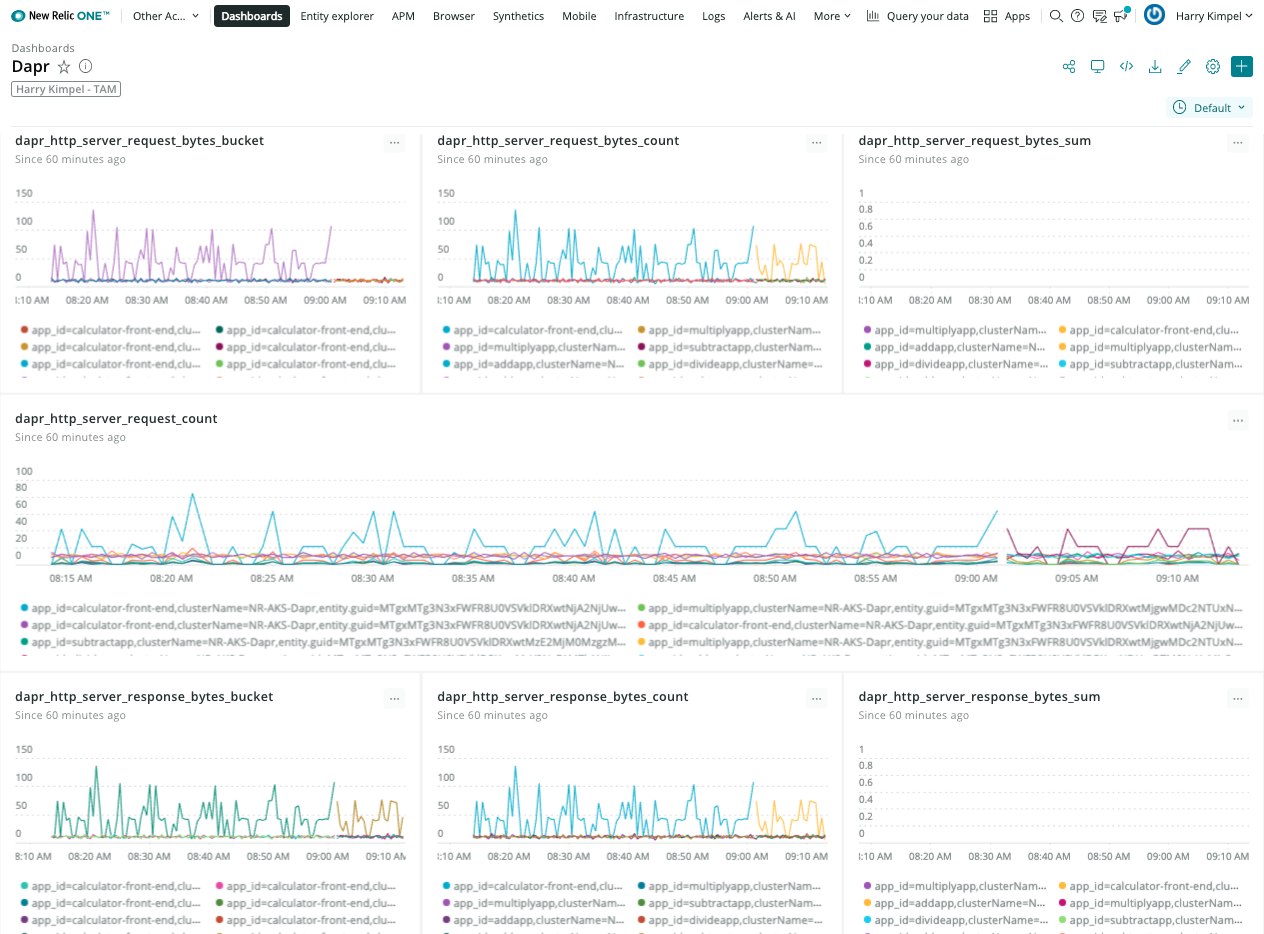Open the what's new megaphone icon
The height and width of the screenshot is (934, 1264).
click(x=1122, y=16)
